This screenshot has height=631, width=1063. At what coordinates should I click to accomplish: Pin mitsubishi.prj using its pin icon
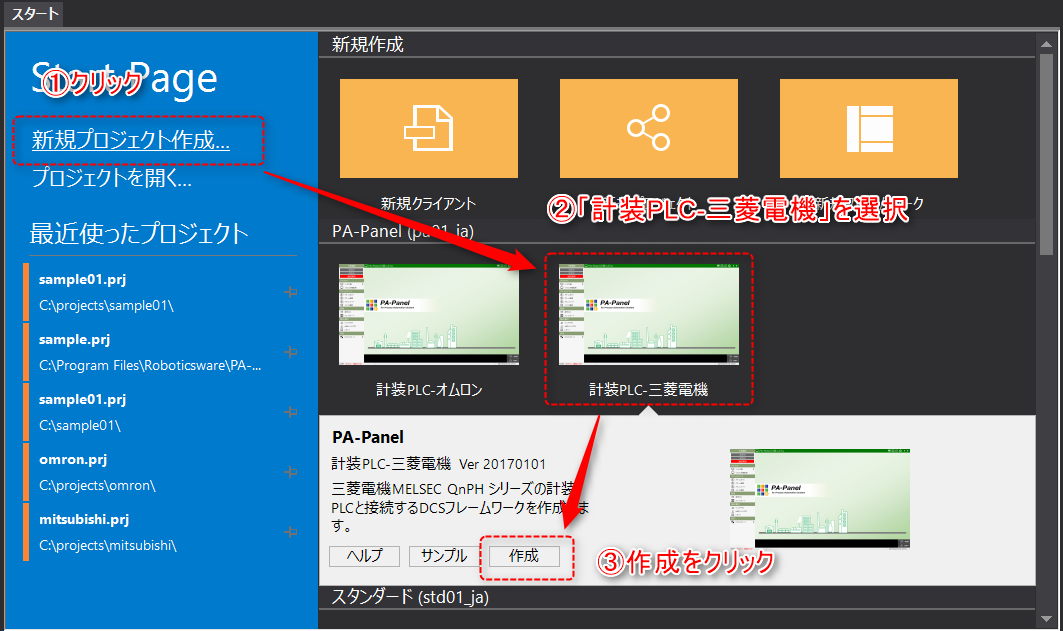[291, 532]
